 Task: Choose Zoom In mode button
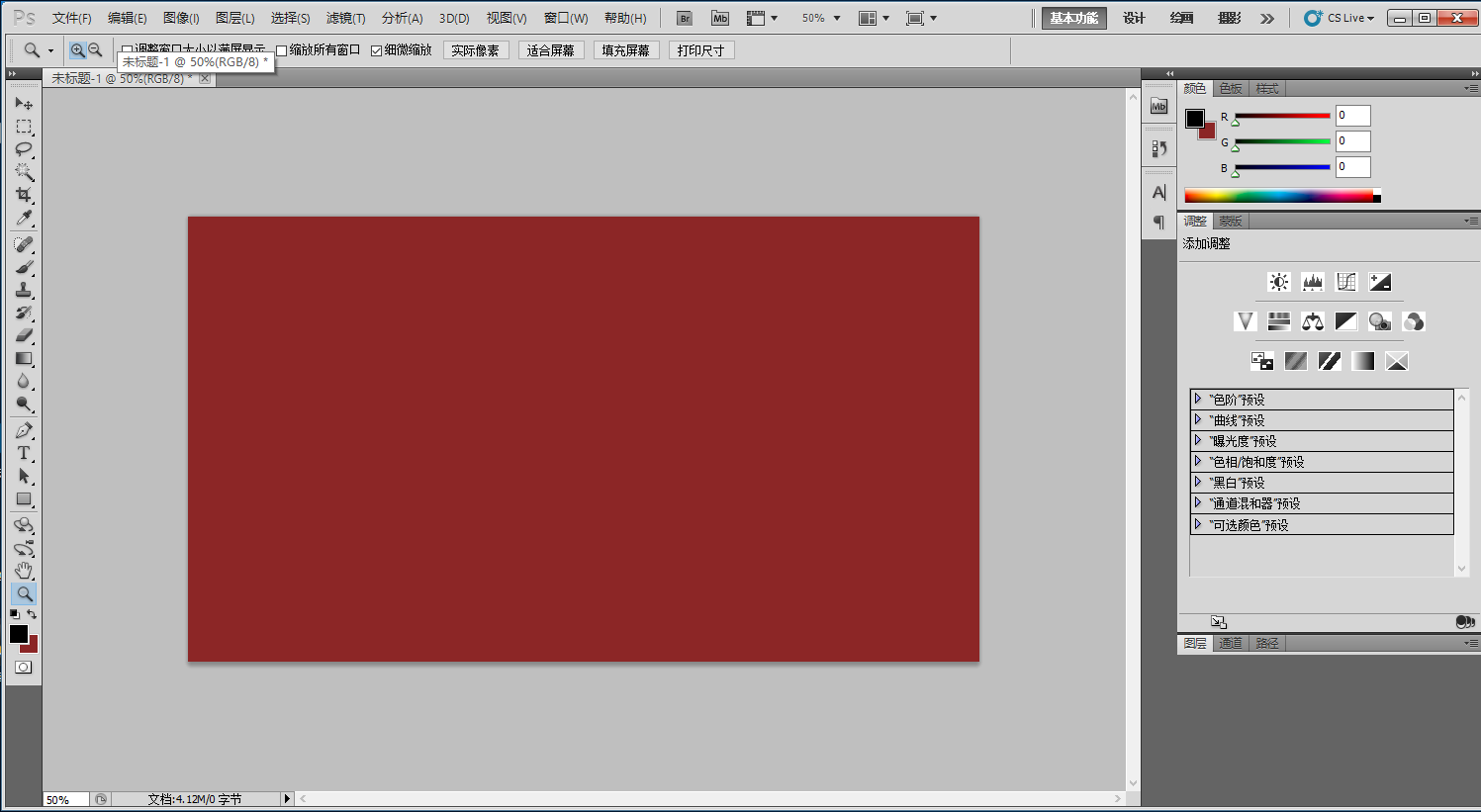[x=77, y=49]
